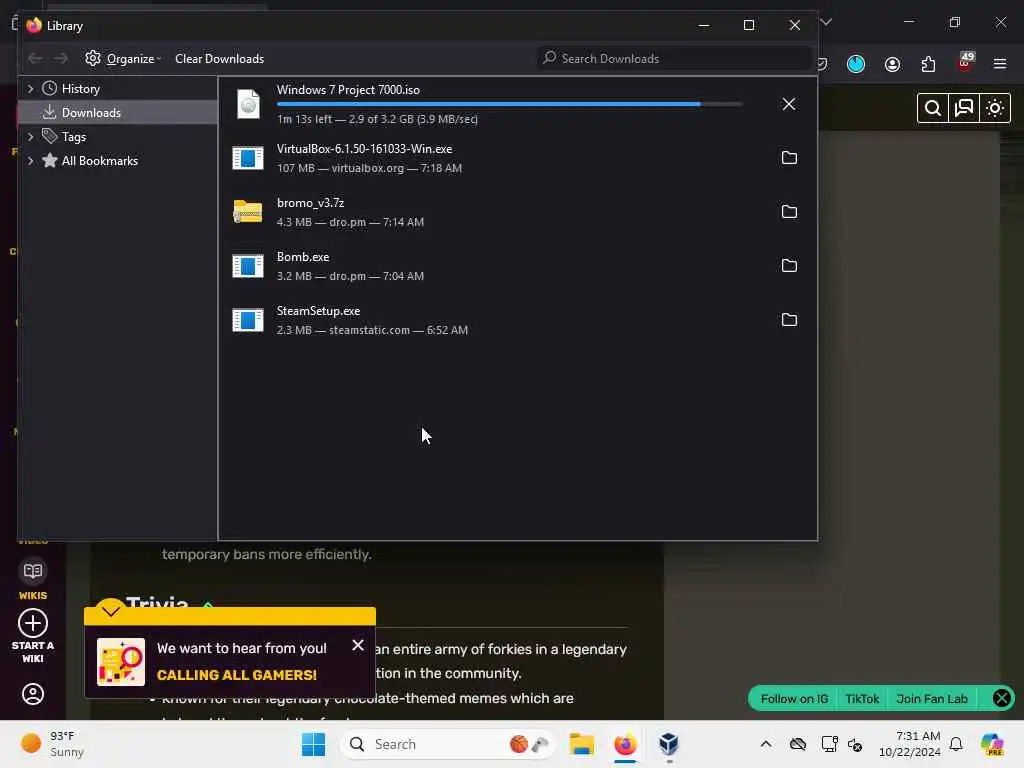Click the Search Downloads field

coord(674,59)
